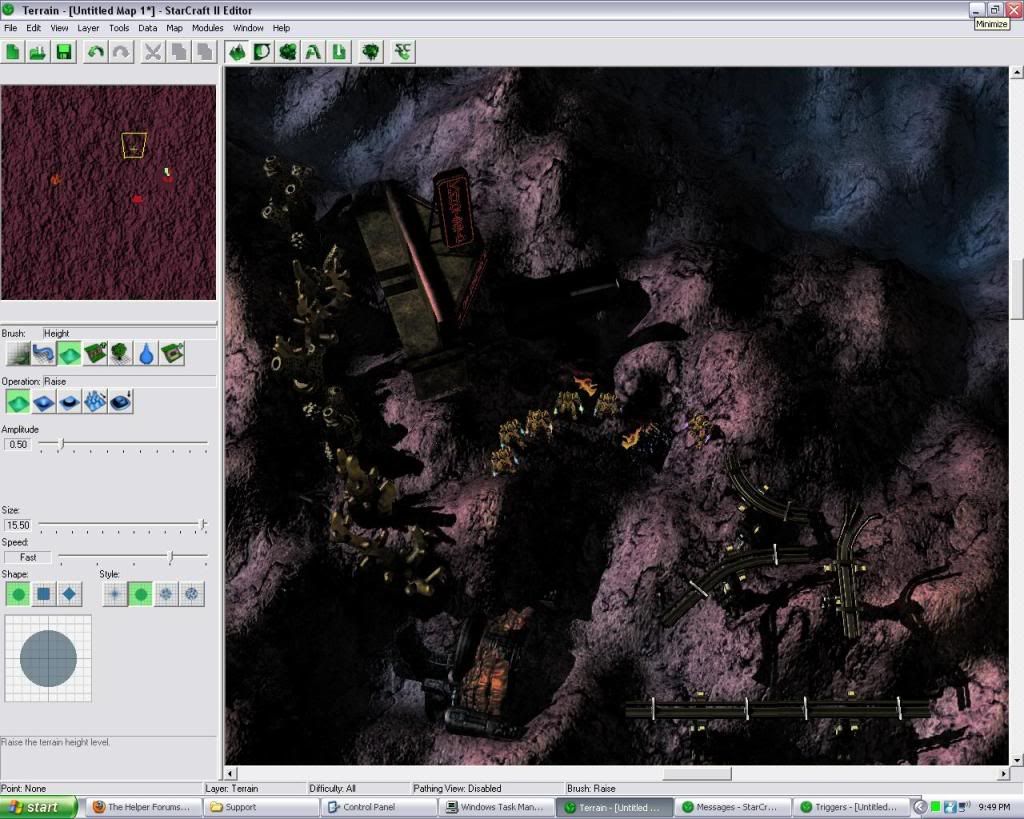Click the greyed-out Redo arrow
This screenshot has height=819, width=1024.
click(x=121, y=52)
